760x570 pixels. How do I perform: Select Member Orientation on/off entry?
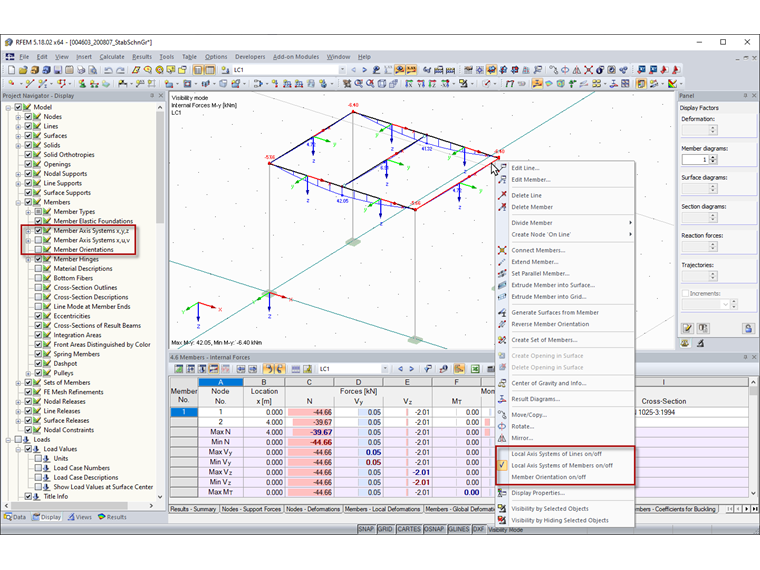coord(548,477)
